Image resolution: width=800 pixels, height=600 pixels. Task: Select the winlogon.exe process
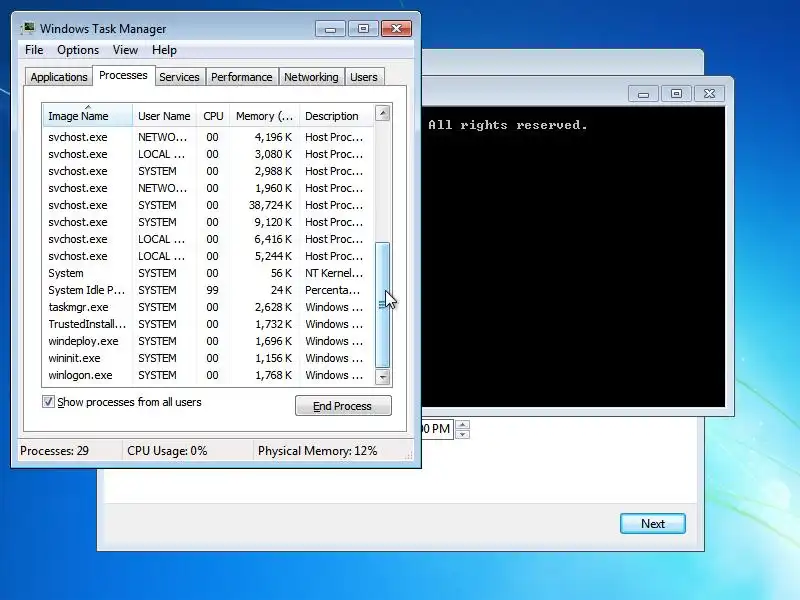[x=208, y=375]
